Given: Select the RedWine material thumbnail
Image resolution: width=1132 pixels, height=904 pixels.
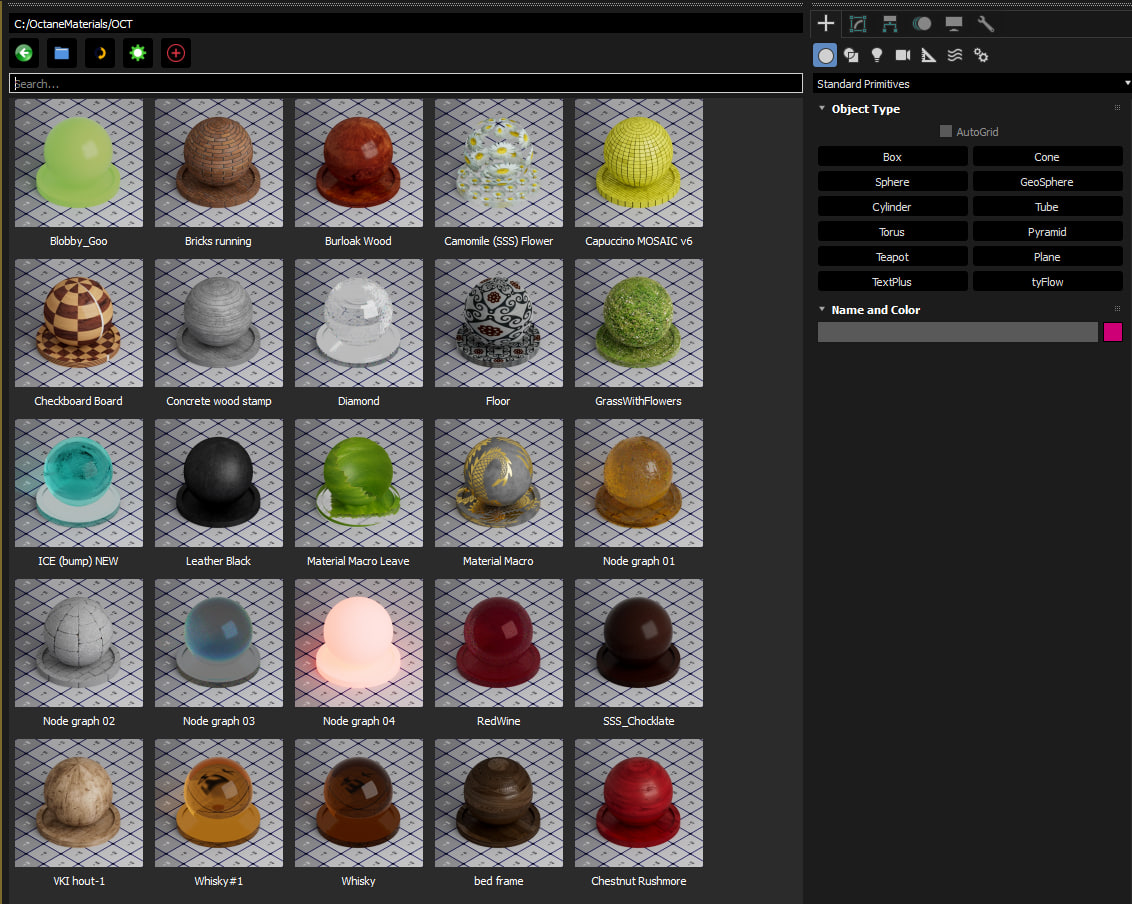Looking at the screenshot, I should pyautogui.click(x=499, y=643).
